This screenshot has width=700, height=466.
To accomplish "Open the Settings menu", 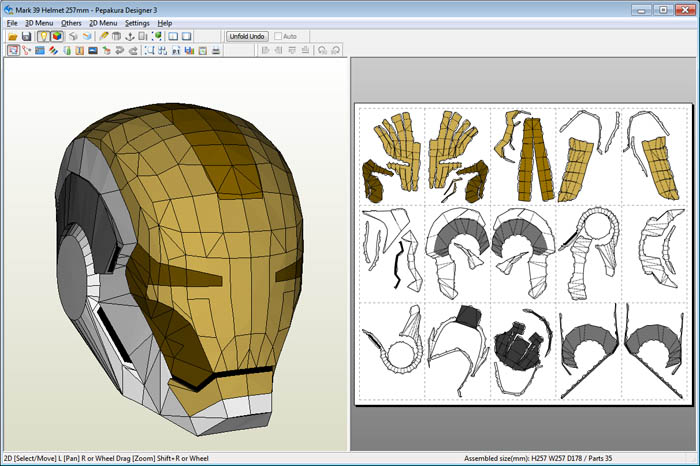I will pyautogui.click(x=138, y=23).
